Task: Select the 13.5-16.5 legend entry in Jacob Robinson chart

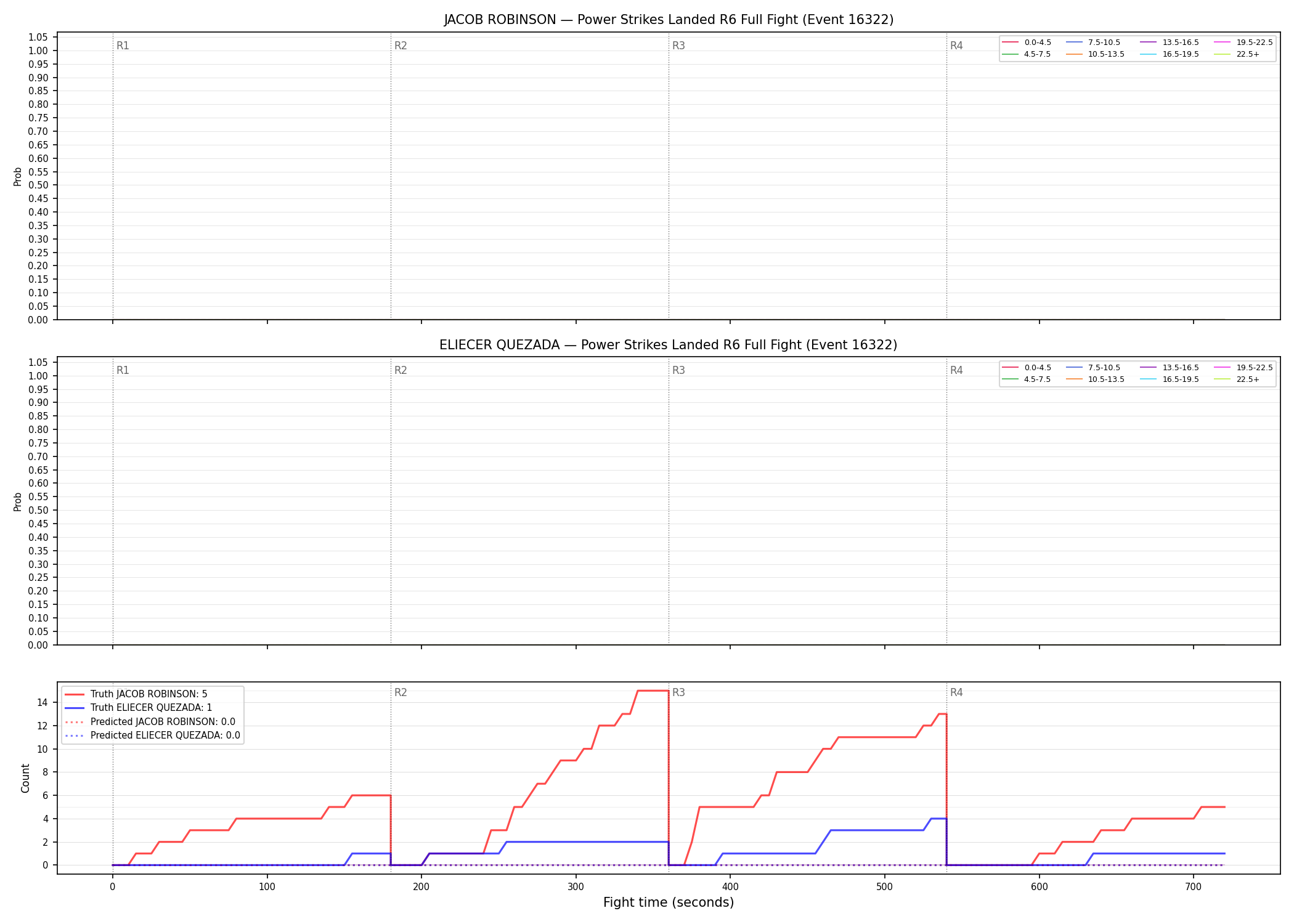Action: click(x=1170, y=43)
